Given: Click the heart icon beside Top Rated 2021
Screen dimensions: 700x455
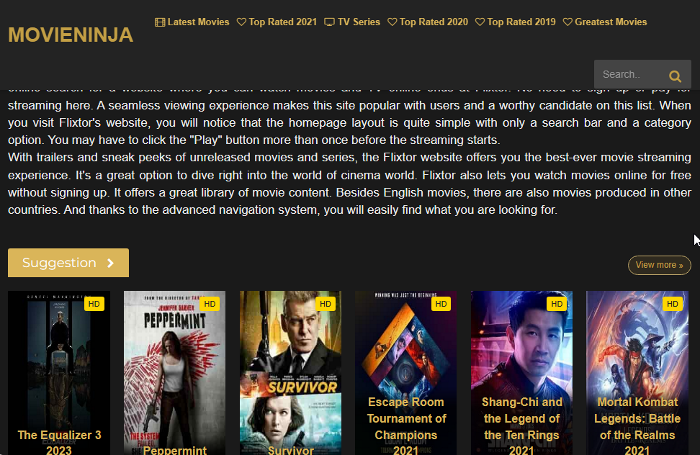Looking at the screenshot, I should 241,22.
